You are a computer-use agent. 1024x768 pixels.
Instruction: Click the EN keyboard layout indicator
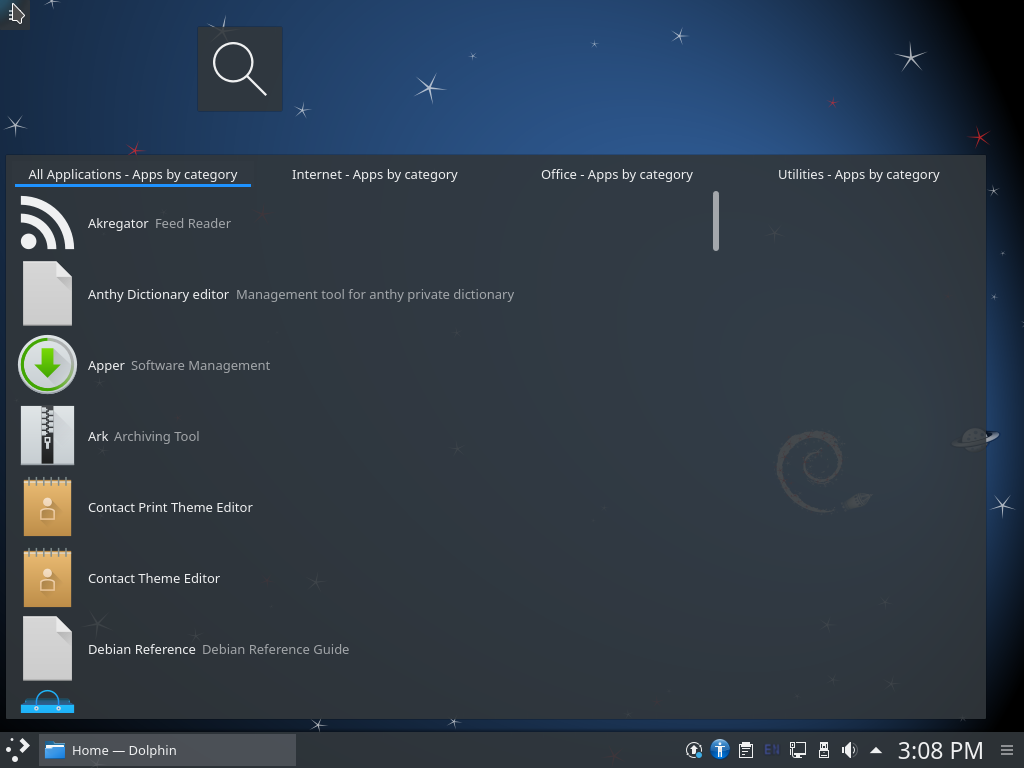click(772, 750)
